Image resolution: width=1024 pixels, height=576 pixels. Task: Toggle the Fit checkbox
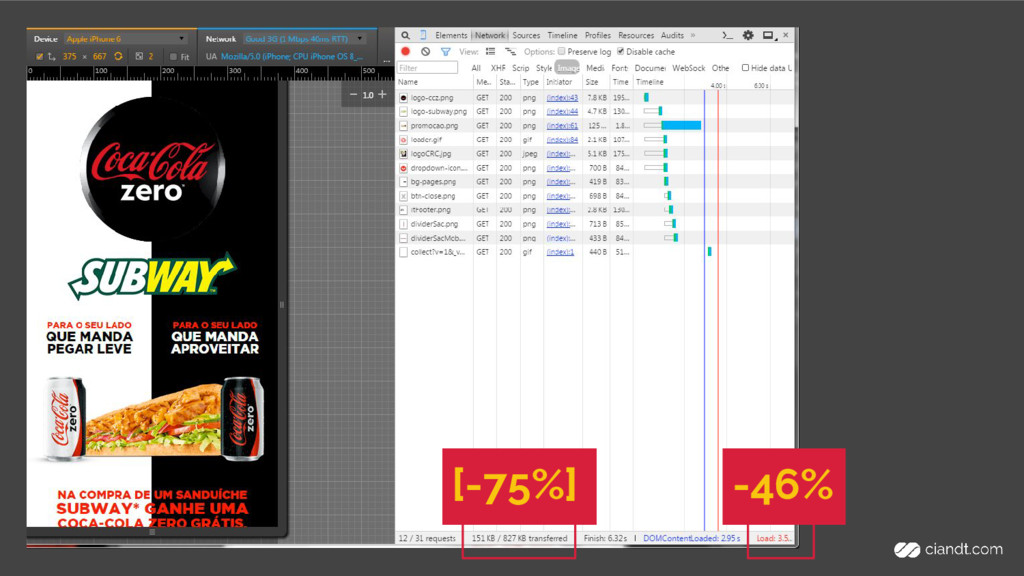point(173,57)
